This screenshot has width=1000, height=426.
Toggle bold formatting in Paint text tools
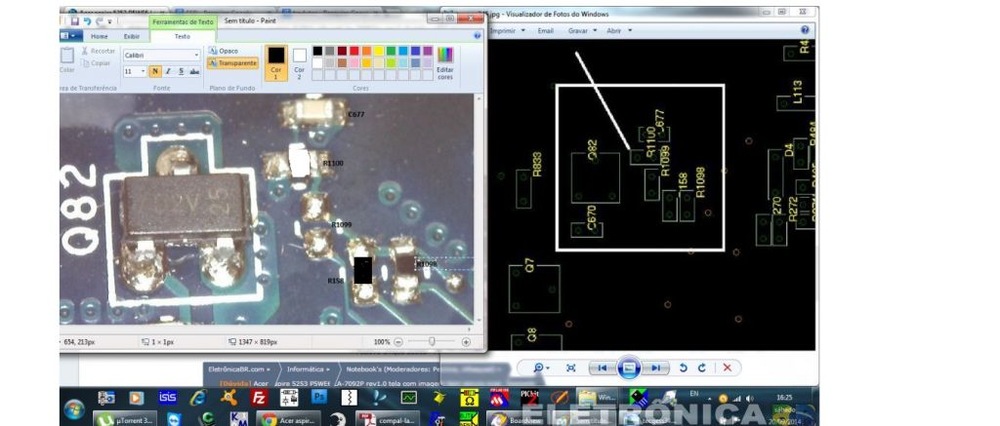tap(155, 72)
